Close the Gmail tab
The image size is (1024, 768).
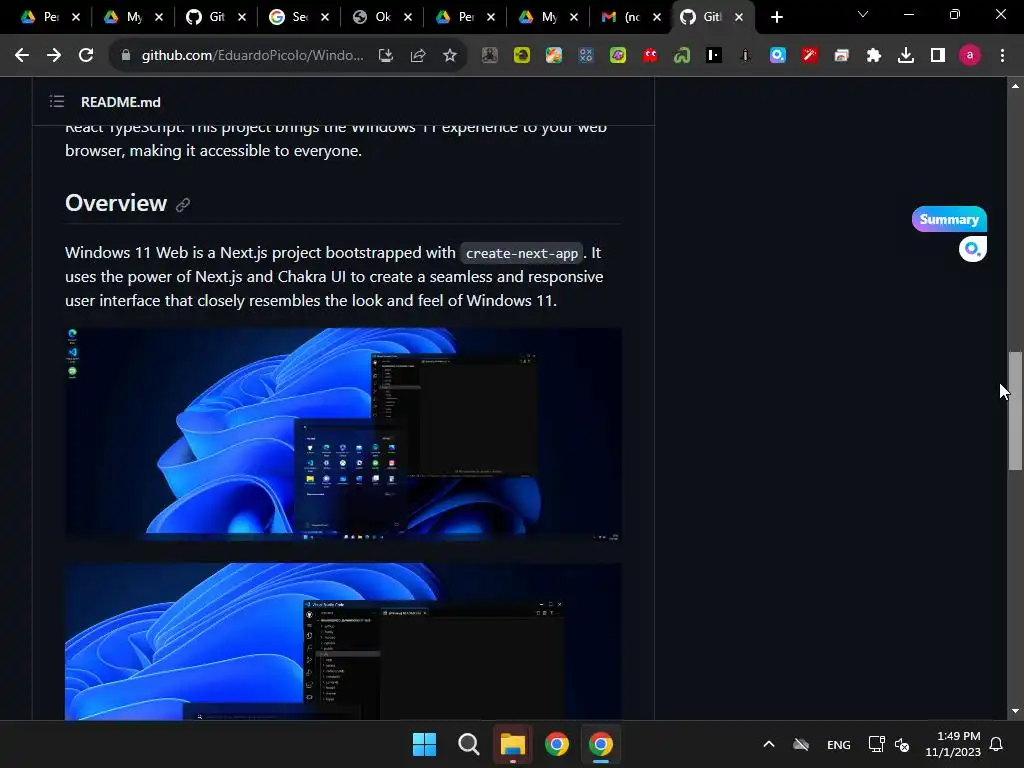click(x=657, y=17)
